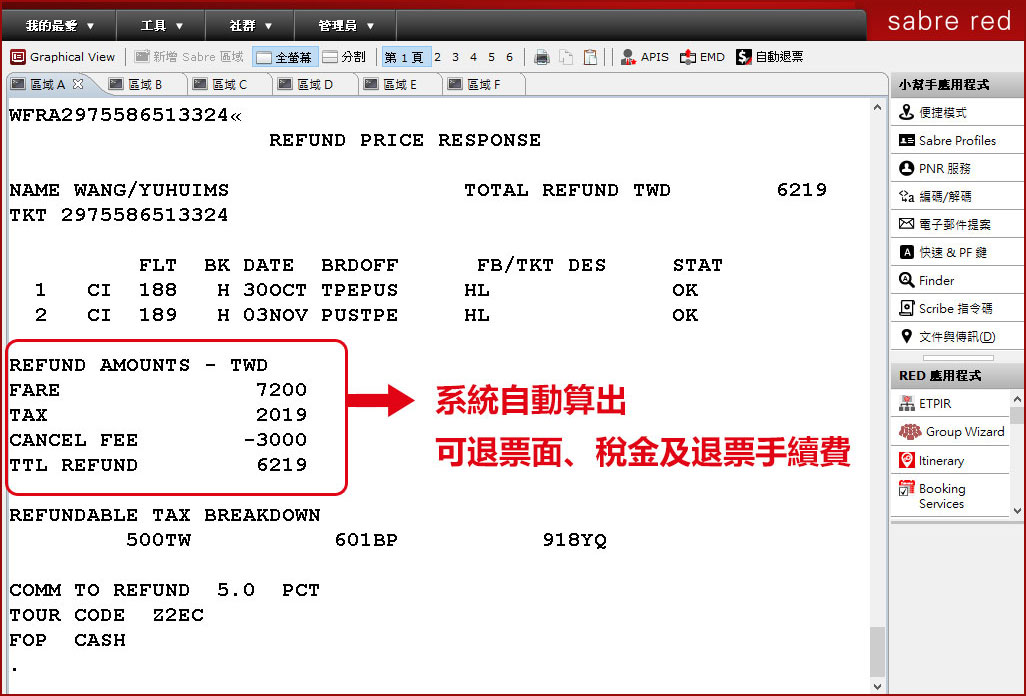Go to page 6
The image size is (1026, 696).
coord(509,57)
